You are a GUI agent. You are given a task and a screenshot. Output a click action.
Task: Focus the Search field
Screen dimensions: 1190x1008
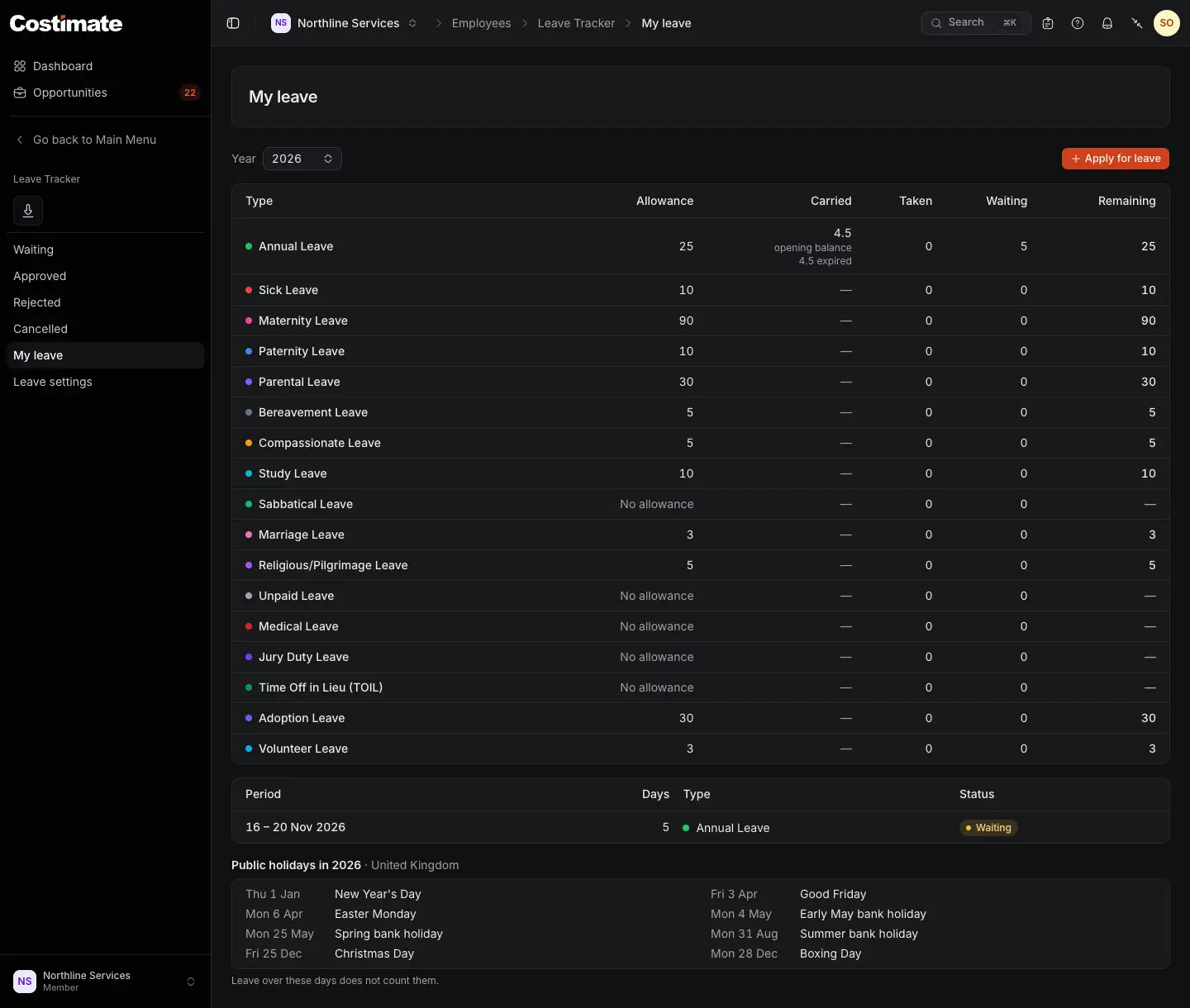coord(976,23)
